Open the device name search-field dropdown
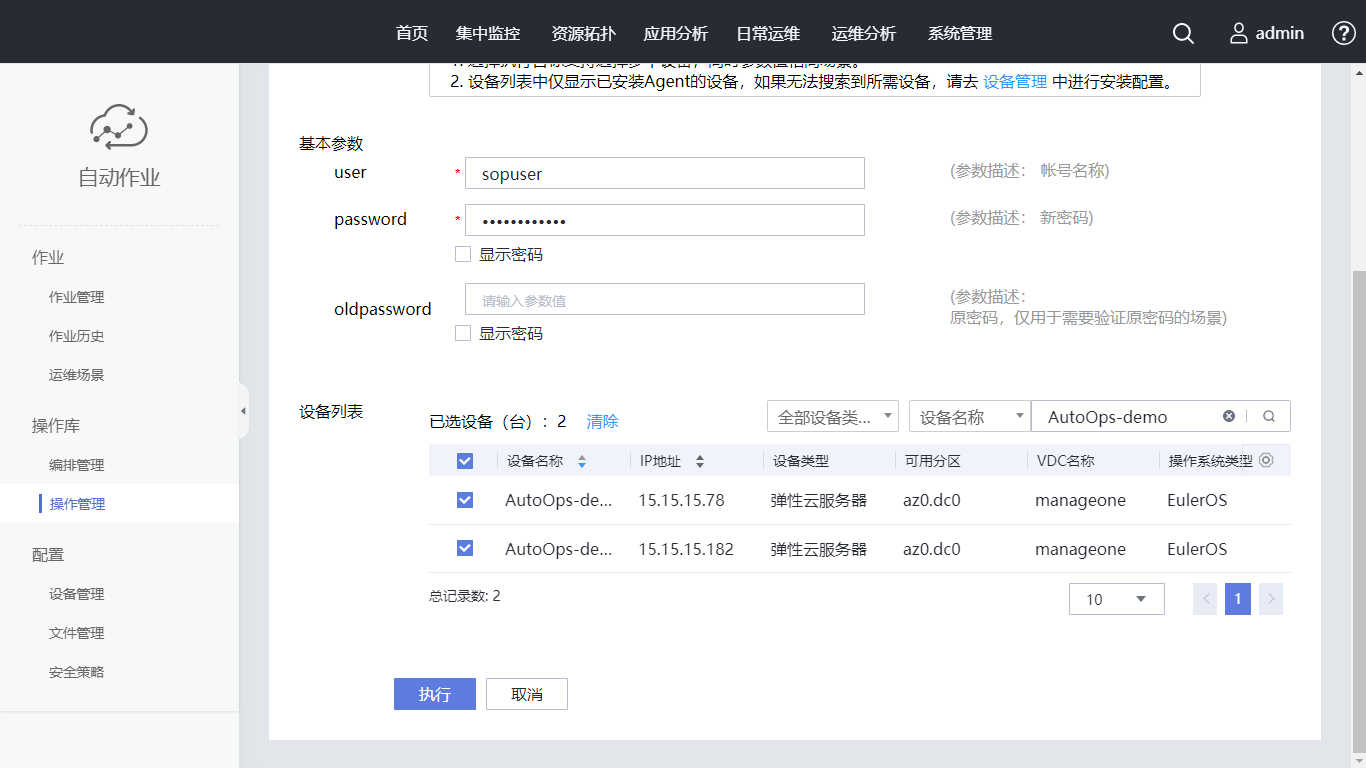 pos(969,416)
